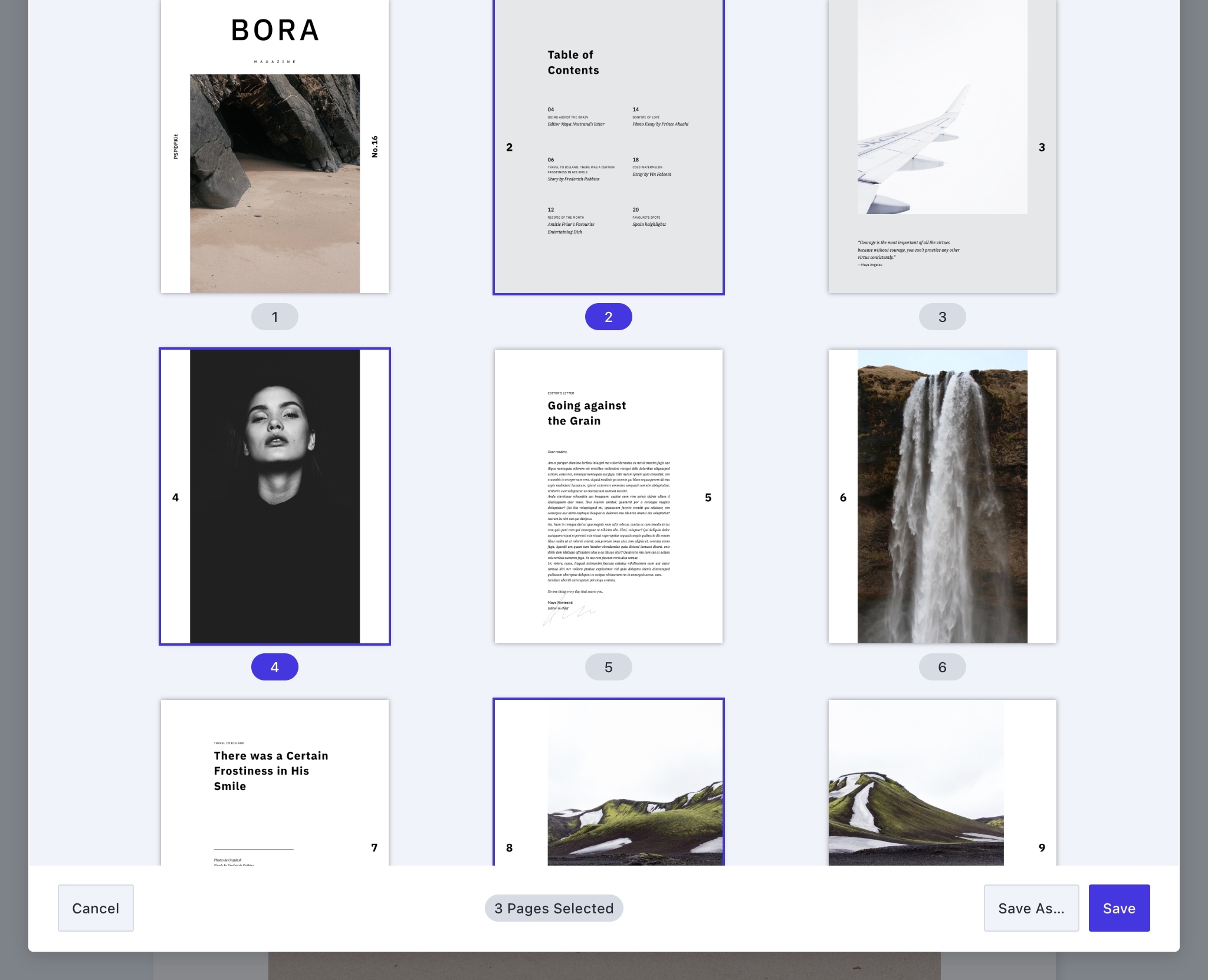This screenshot has width=1208, height=980.
Task: Click the page 1 number label
Action: click(274, 317)
